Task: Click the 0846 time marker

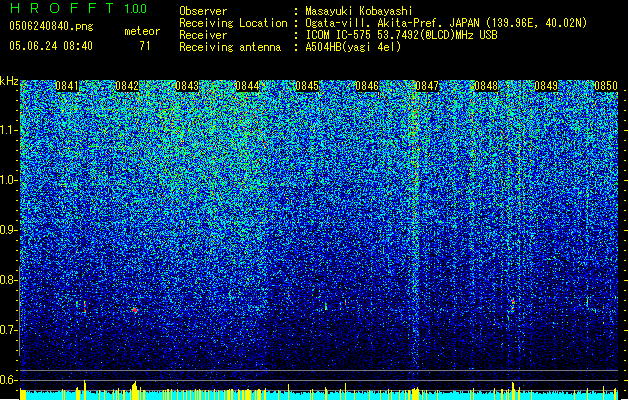Action: pos(367,86)
